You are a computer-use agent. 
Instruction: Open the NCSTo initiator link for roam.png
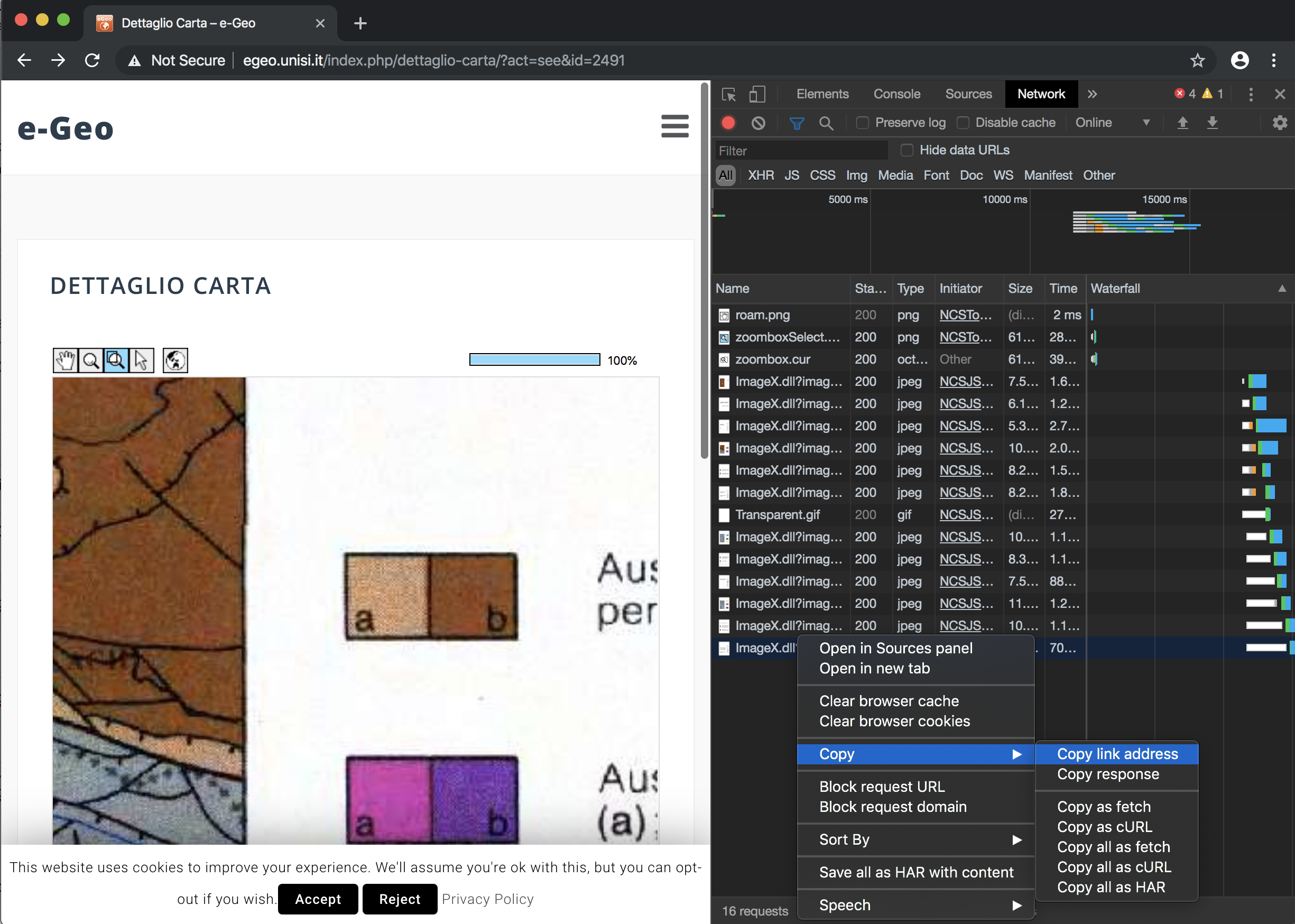[965, 315]
